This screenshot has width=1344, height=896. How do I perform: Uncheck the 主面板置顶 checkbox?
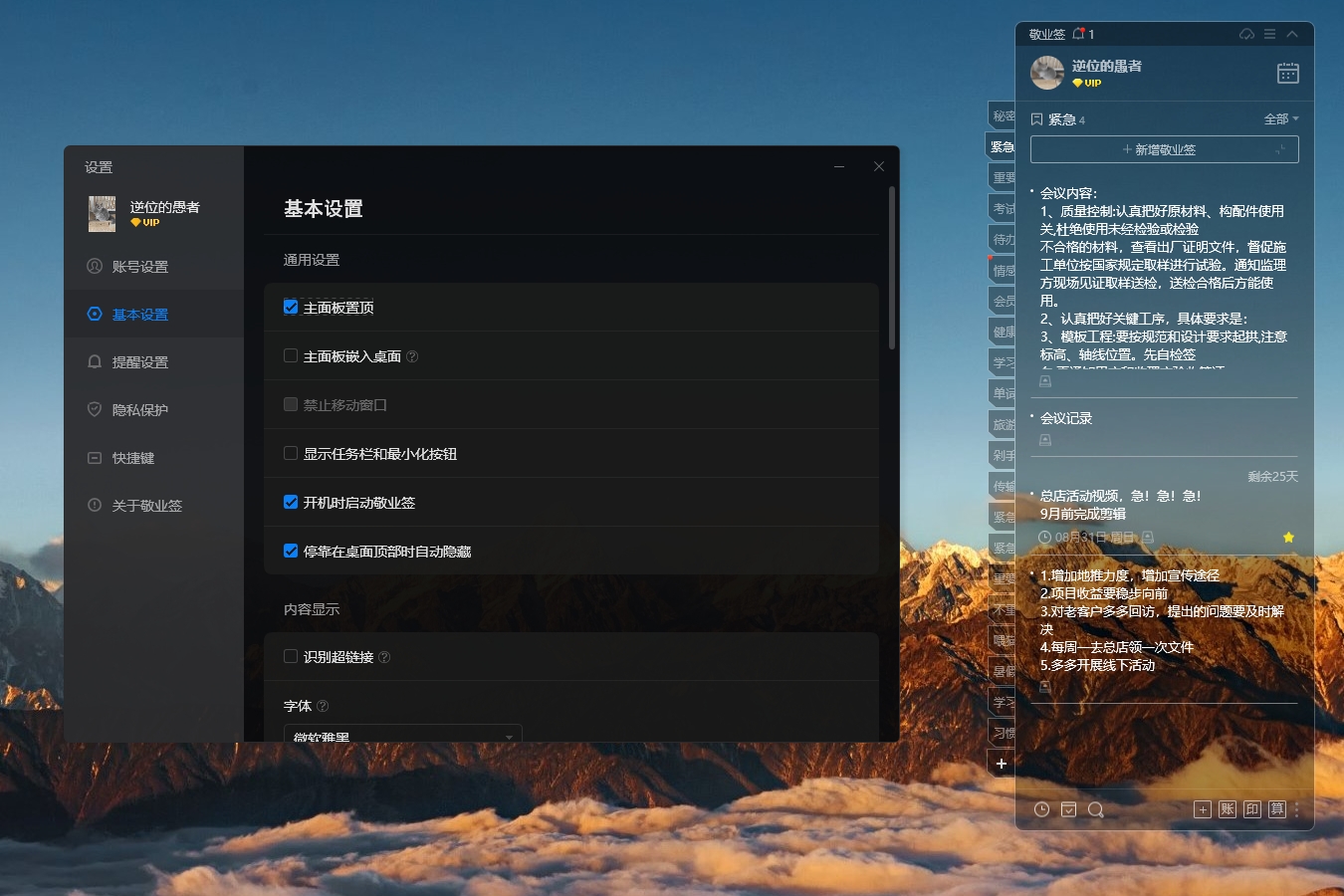(291, 307)
